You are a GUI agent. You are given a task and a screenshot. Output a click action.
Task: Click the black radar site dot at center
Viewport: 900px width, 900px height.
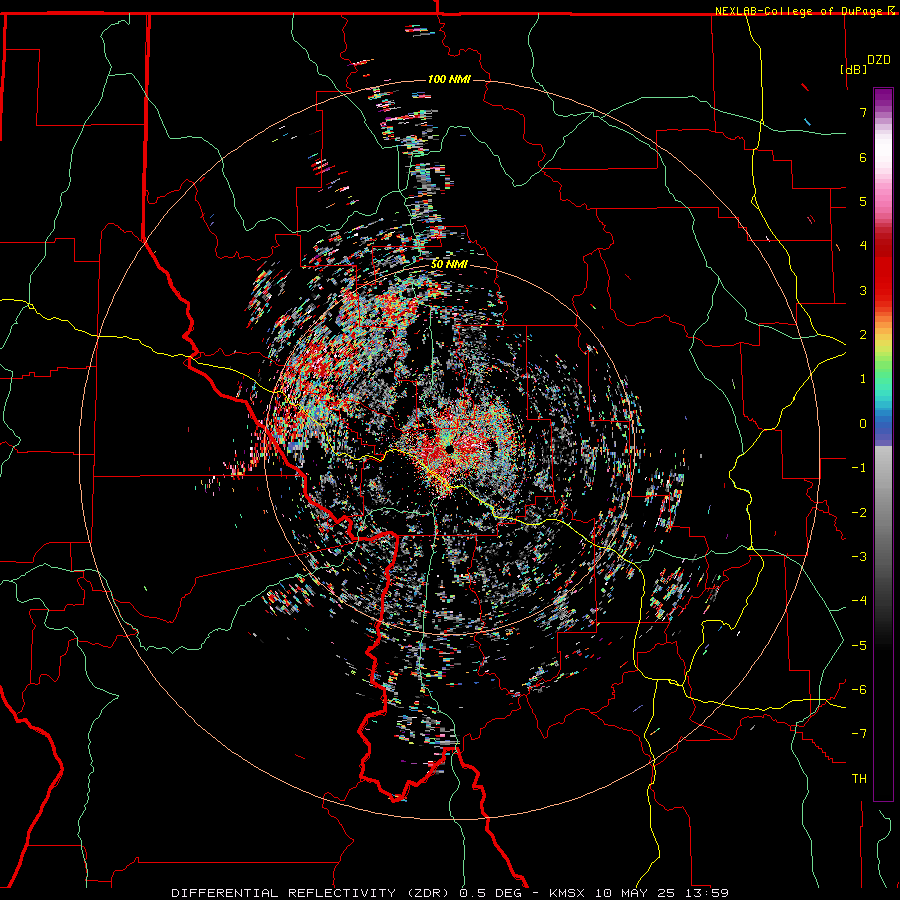pyautogui.click(x=449, y=448)
